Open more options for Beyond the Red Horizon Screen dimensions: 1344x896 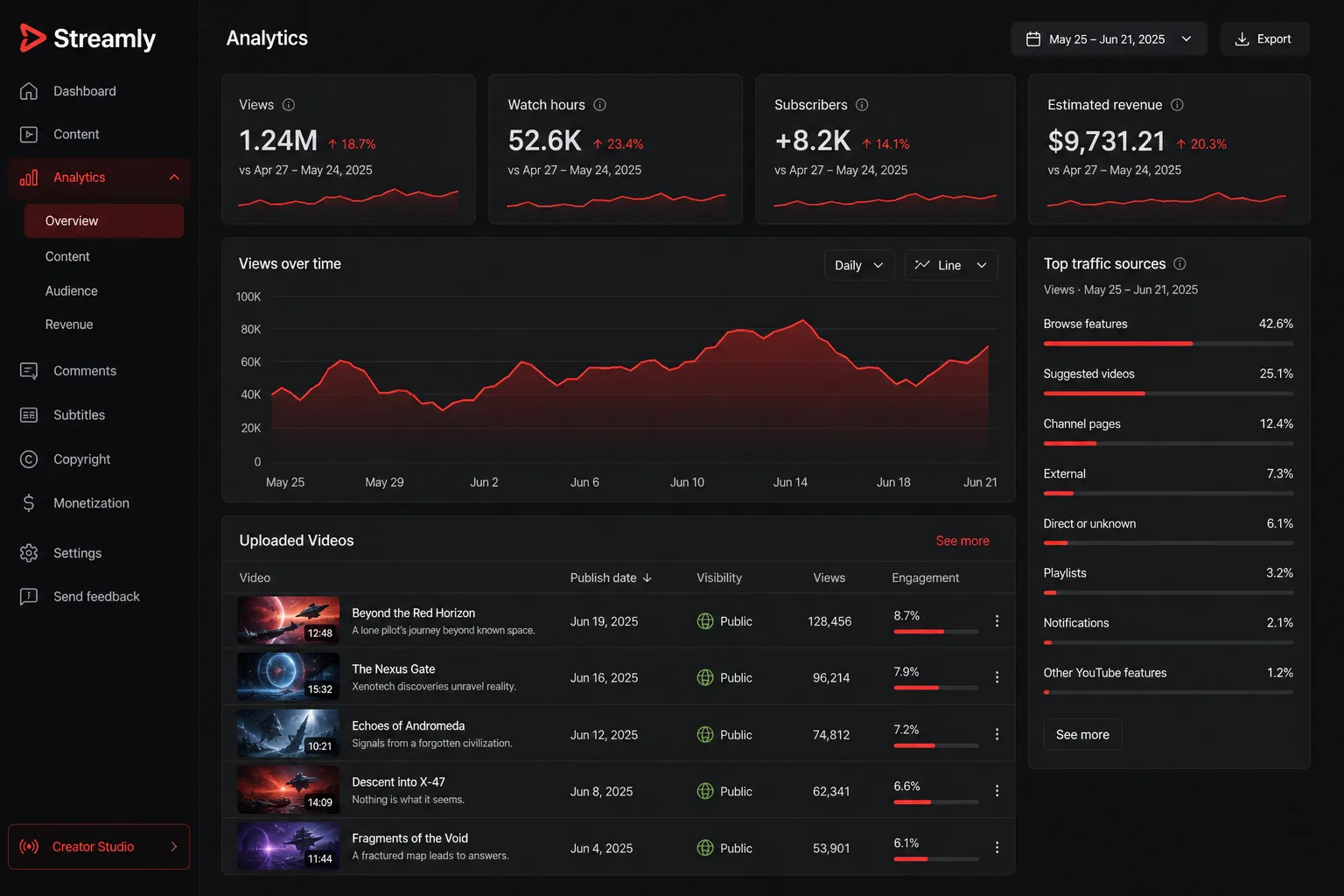(x=997, y=621)
